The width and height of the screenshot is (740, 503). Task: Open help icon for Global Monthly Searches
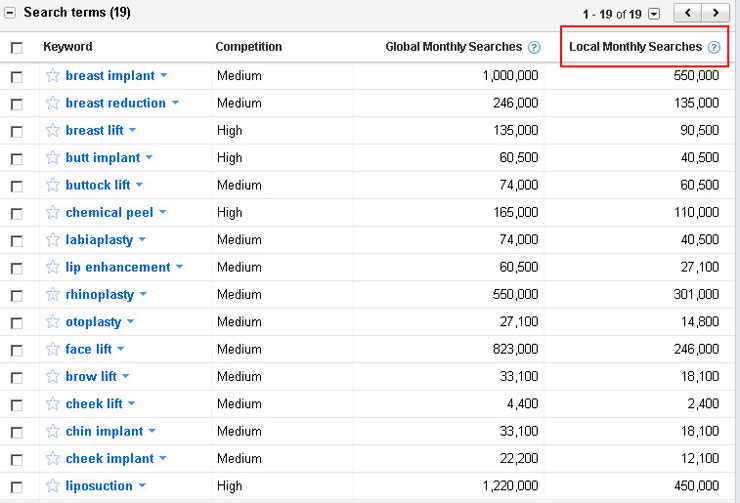(534, 47)
